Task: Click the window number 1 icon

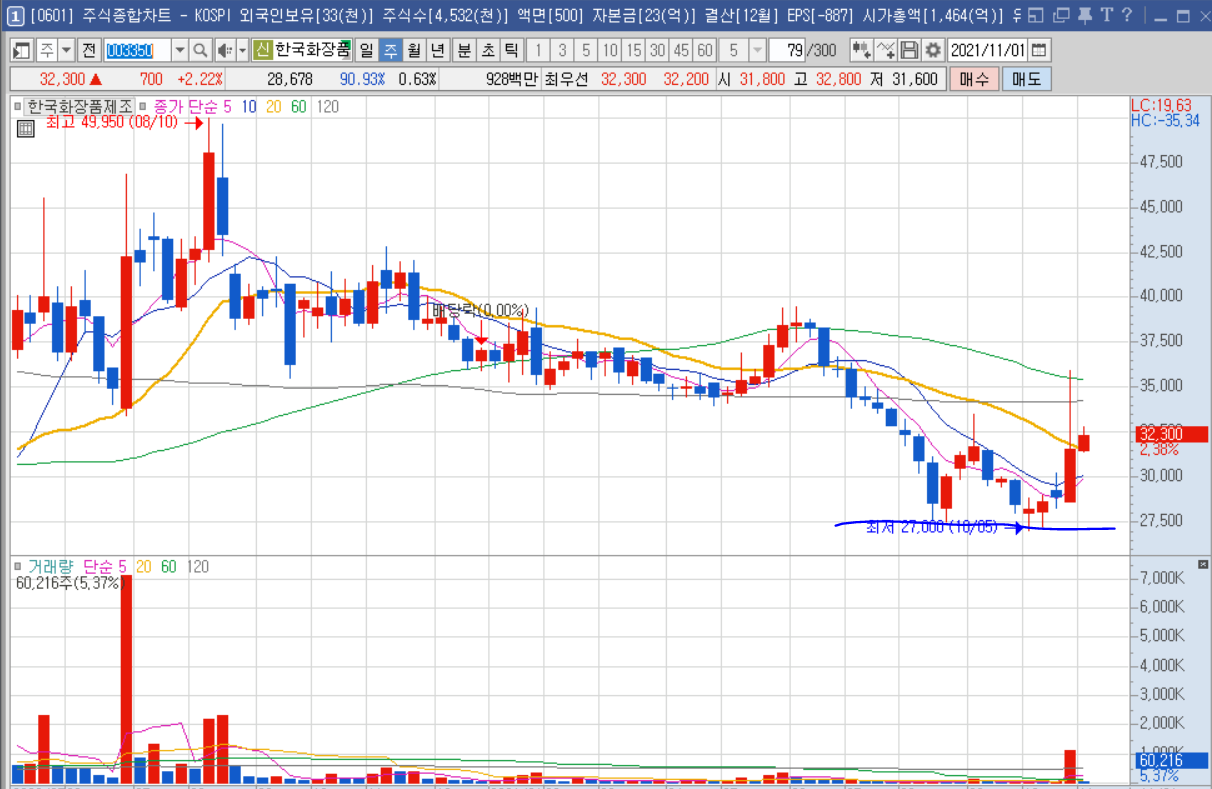Action: click(x=16, y=16)
